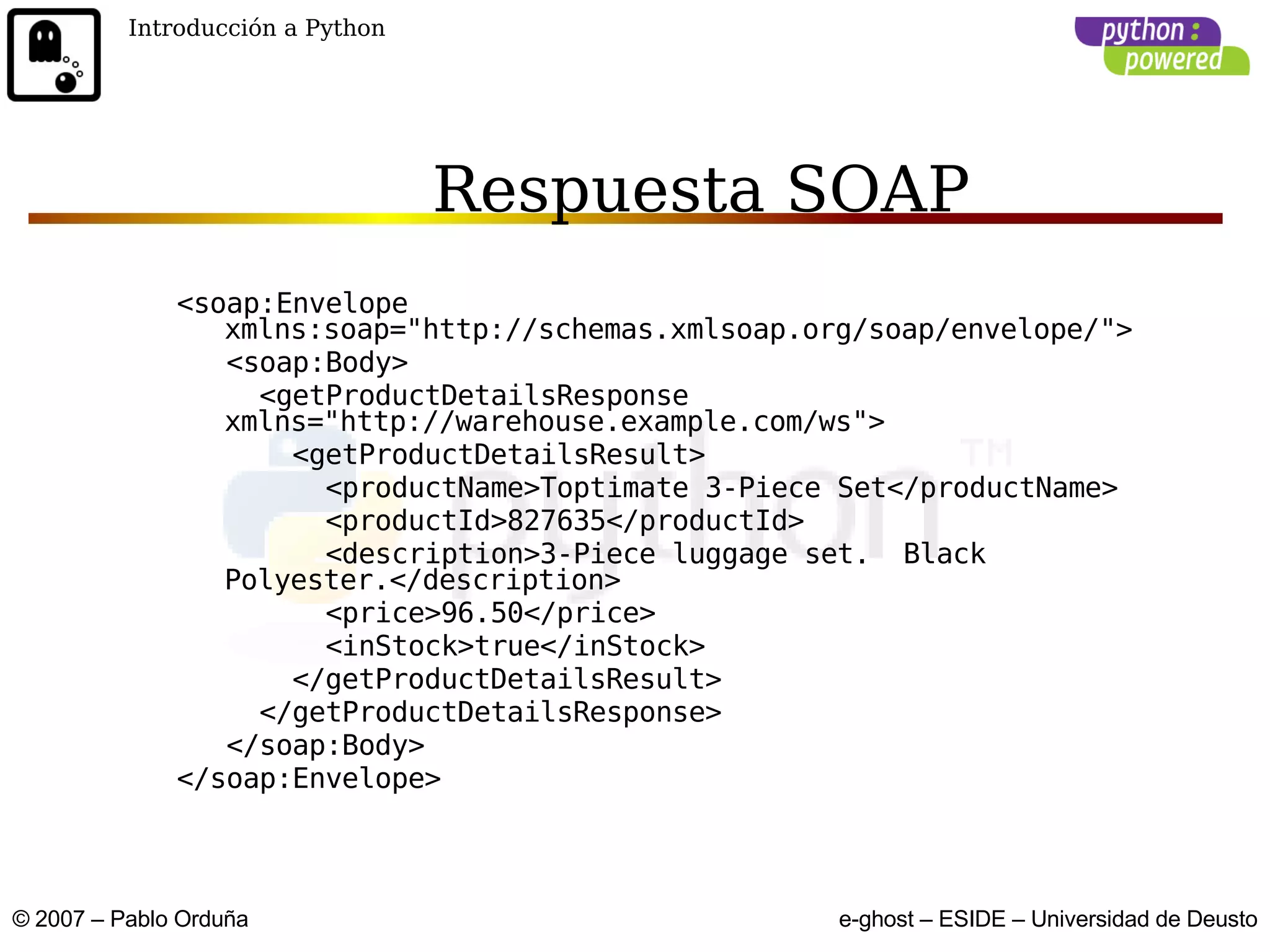Click the getProductDetailsResponse opening tag
The width and height of the screenshot is (1270, 952).
pyautogui.click(x=474, y=395)
